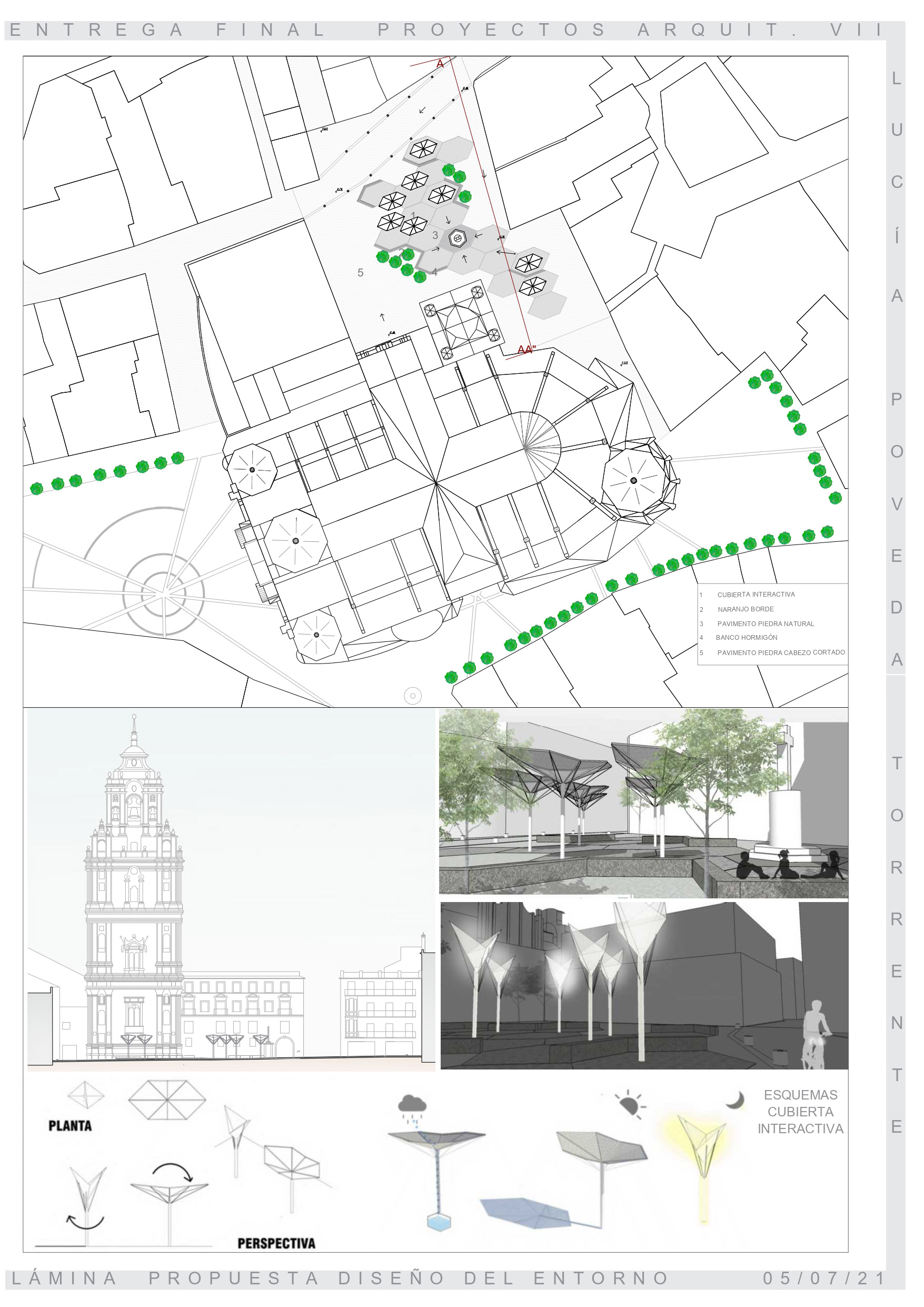Click the number 3 beside the fountain

coord(435,235)
